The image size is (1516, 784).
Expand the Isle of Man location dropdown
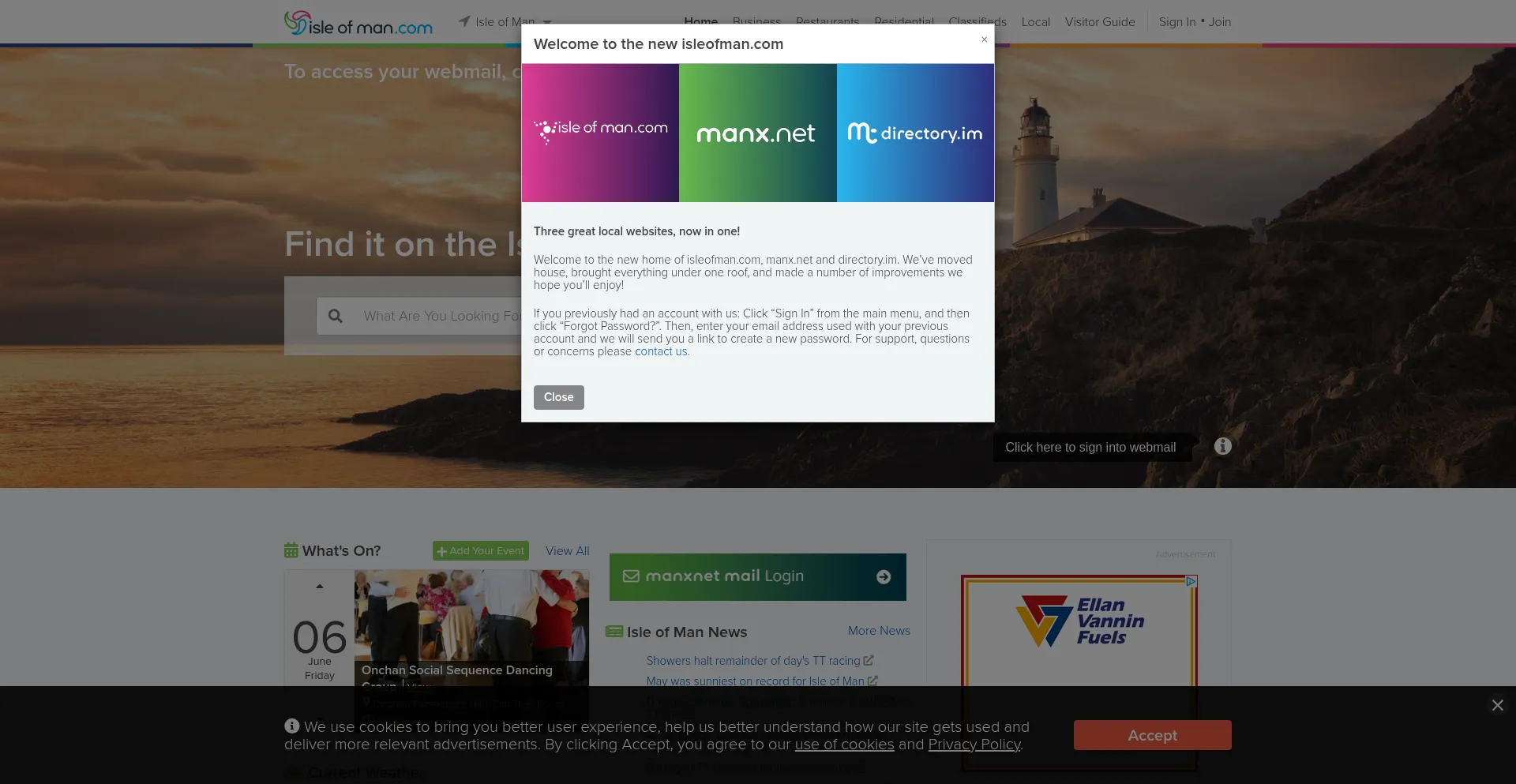click(x=549, y=22)
